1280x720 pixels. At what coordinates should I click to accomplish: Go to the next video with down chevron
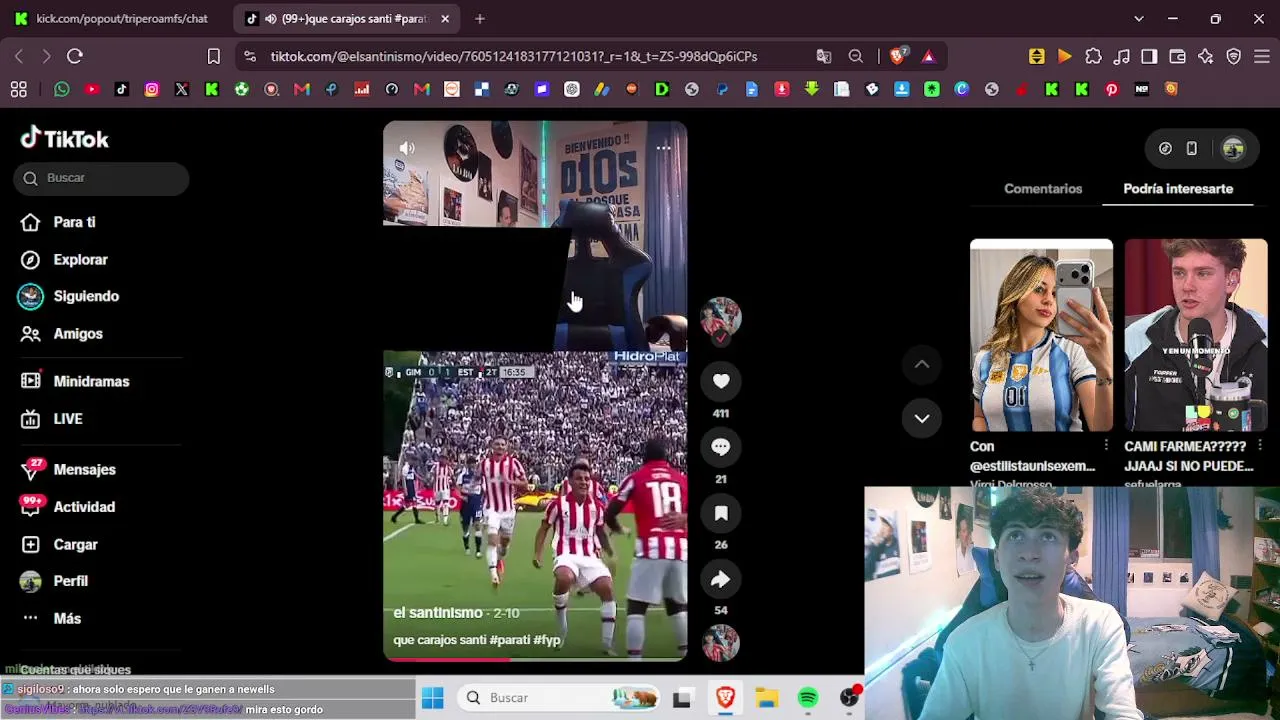pos(922,418)
